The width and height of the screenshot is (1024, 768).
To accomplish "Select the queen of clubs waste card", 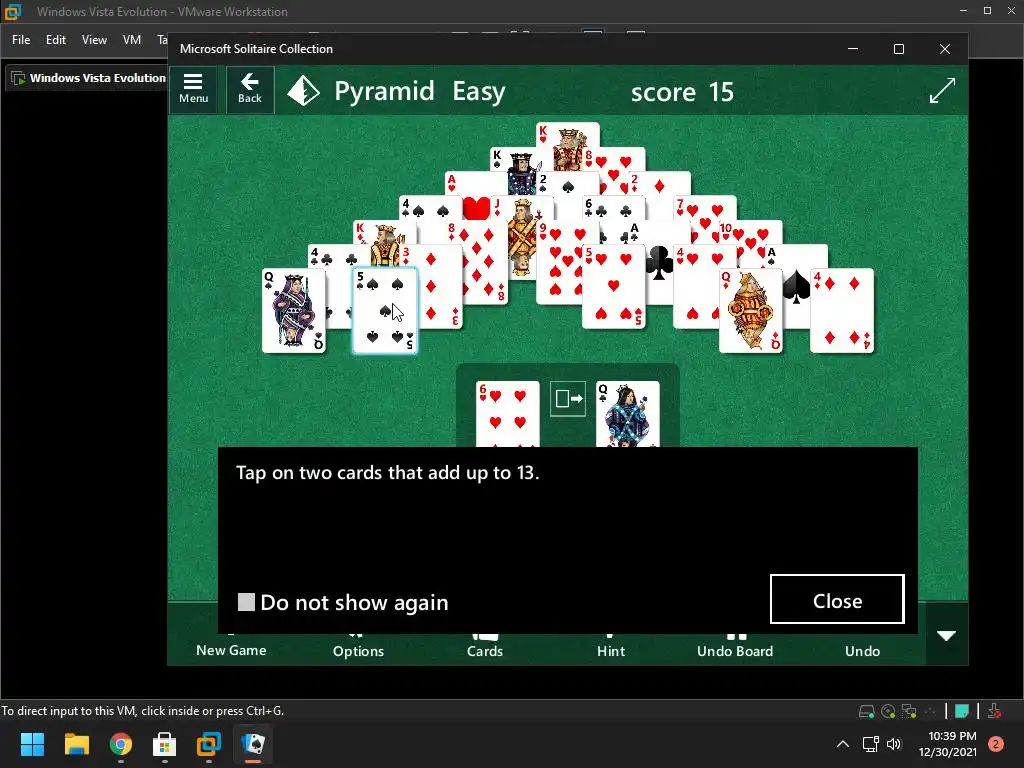I will tap(627, 414).
